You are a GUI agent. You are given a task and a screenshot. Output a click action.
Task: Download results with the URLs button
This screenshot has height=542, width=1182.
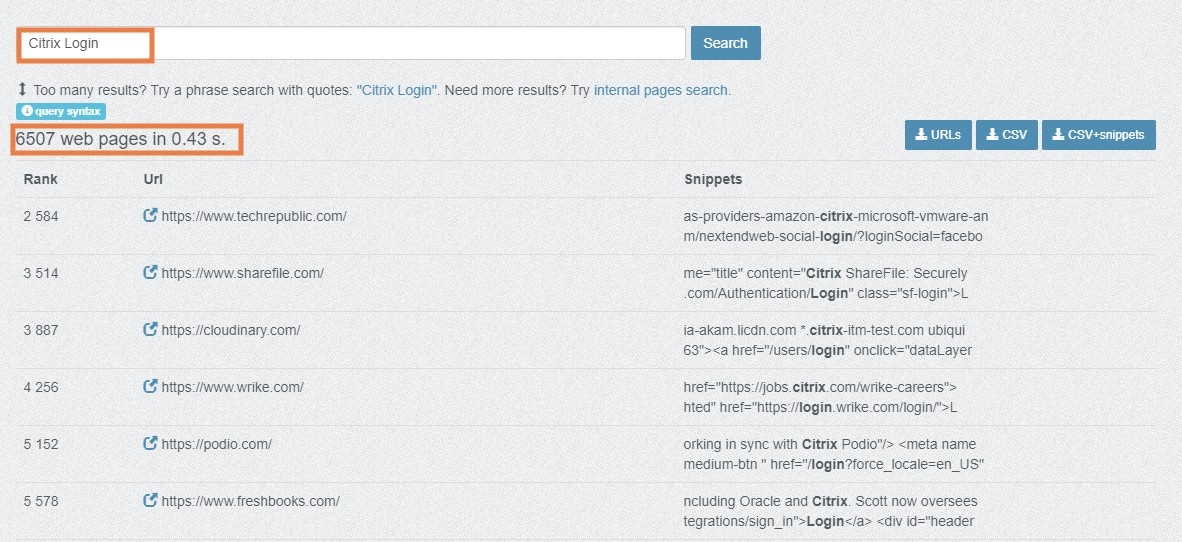(x=937, y=135)
